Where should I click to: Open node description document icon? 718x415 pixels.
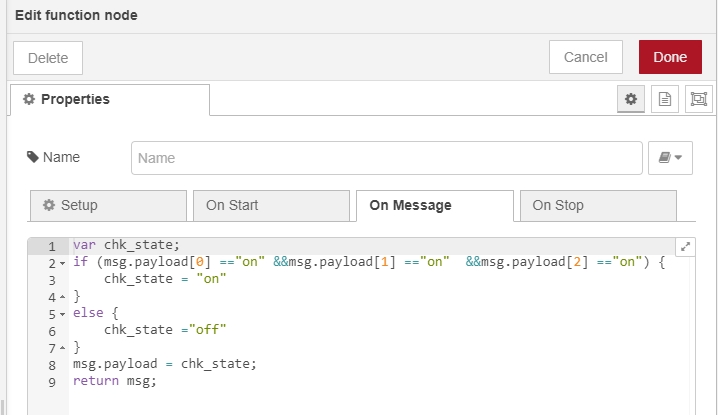pyautogui.click(x=664, y=99)
